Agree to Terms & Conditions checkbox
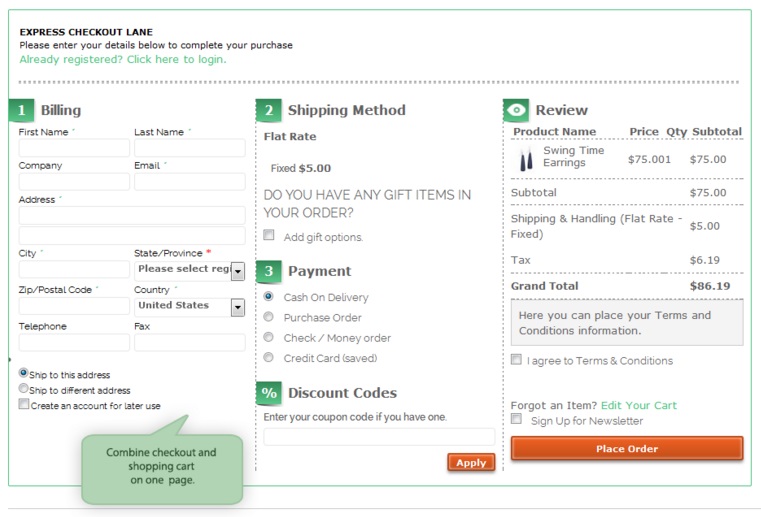 (x=516, y=360)
